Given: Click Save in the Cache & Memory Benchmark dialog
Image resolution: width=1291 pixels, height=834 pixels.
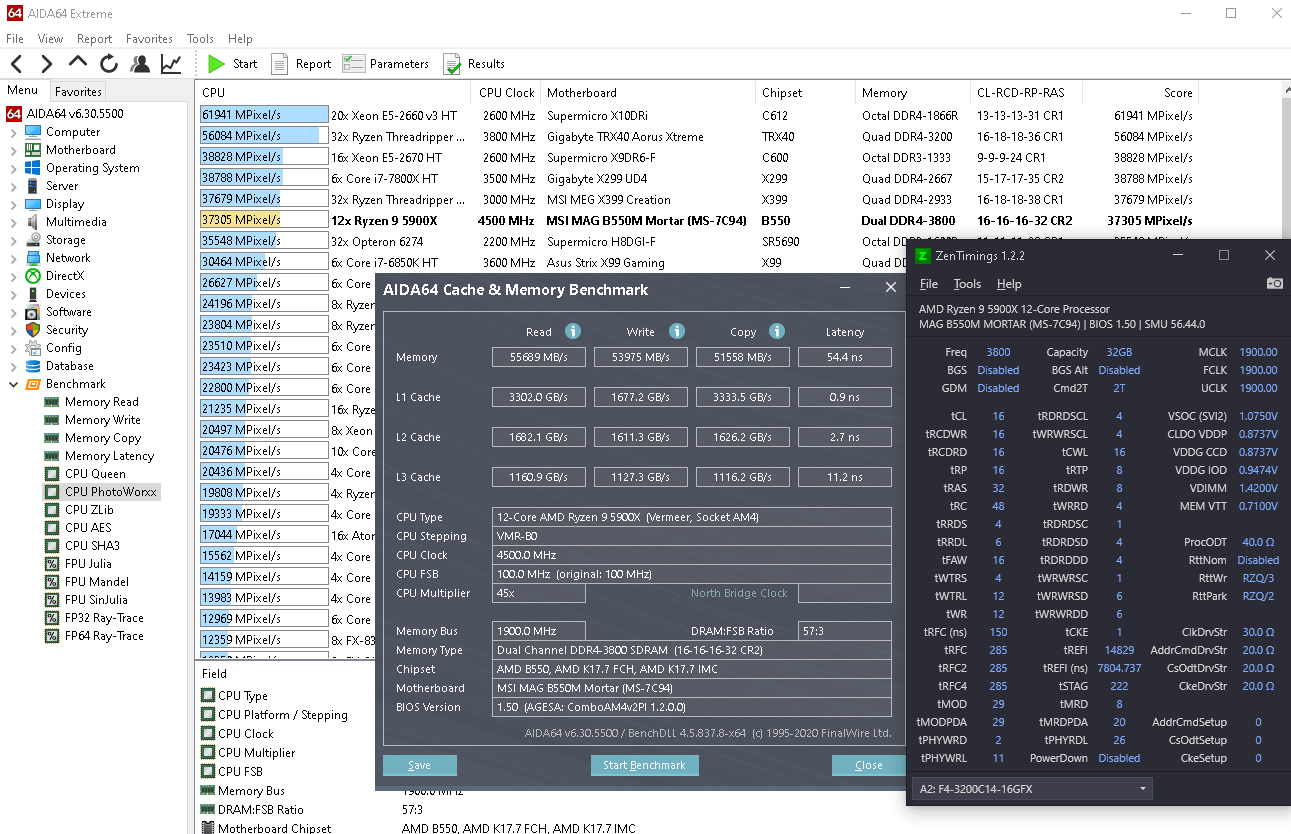Looking at the screenshot, I should pyautogui.click(x=420, y=765).
